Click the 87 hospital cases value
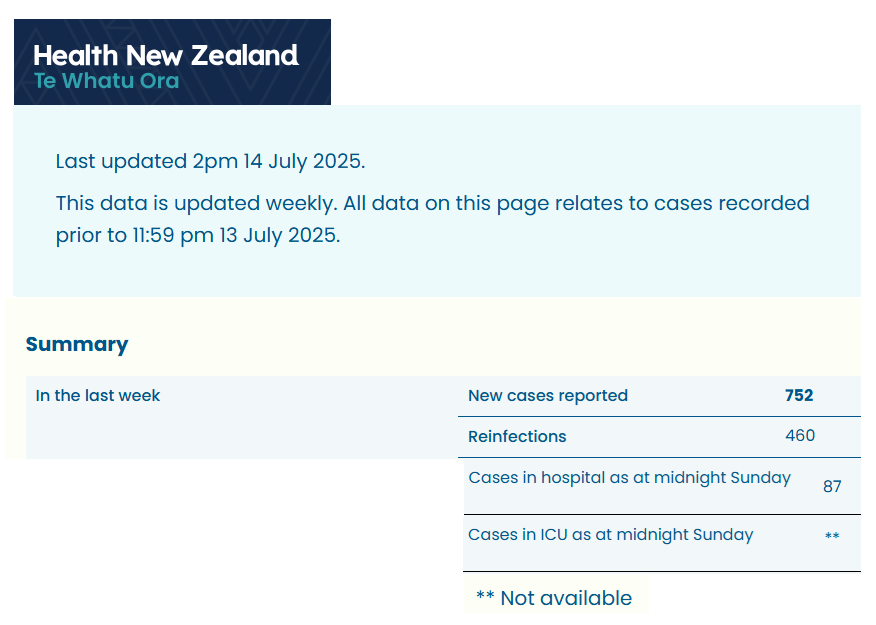Screen dimensions: 876x625 [x=832, y=487]
